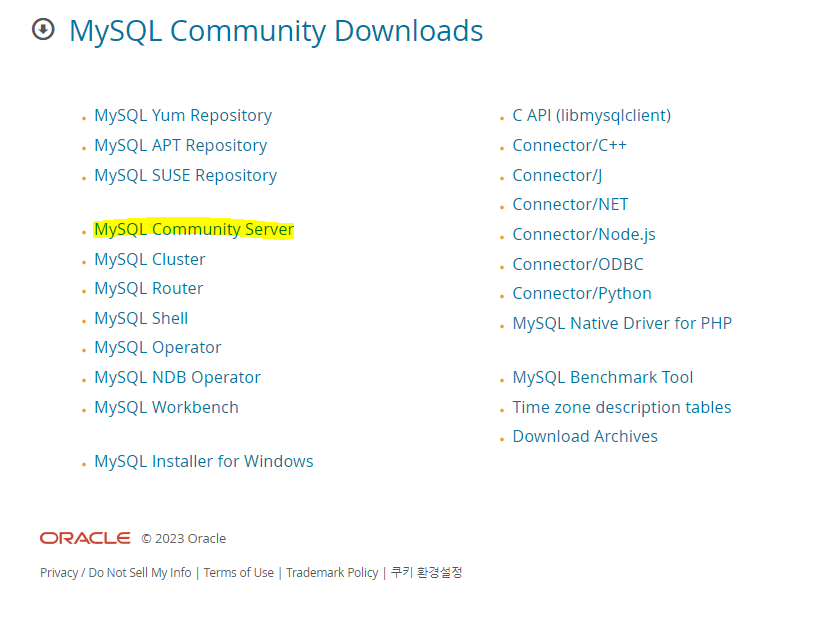Open MySQL NDB Operator link
This screenshot has width=820, height=623.
click(177, 378)
